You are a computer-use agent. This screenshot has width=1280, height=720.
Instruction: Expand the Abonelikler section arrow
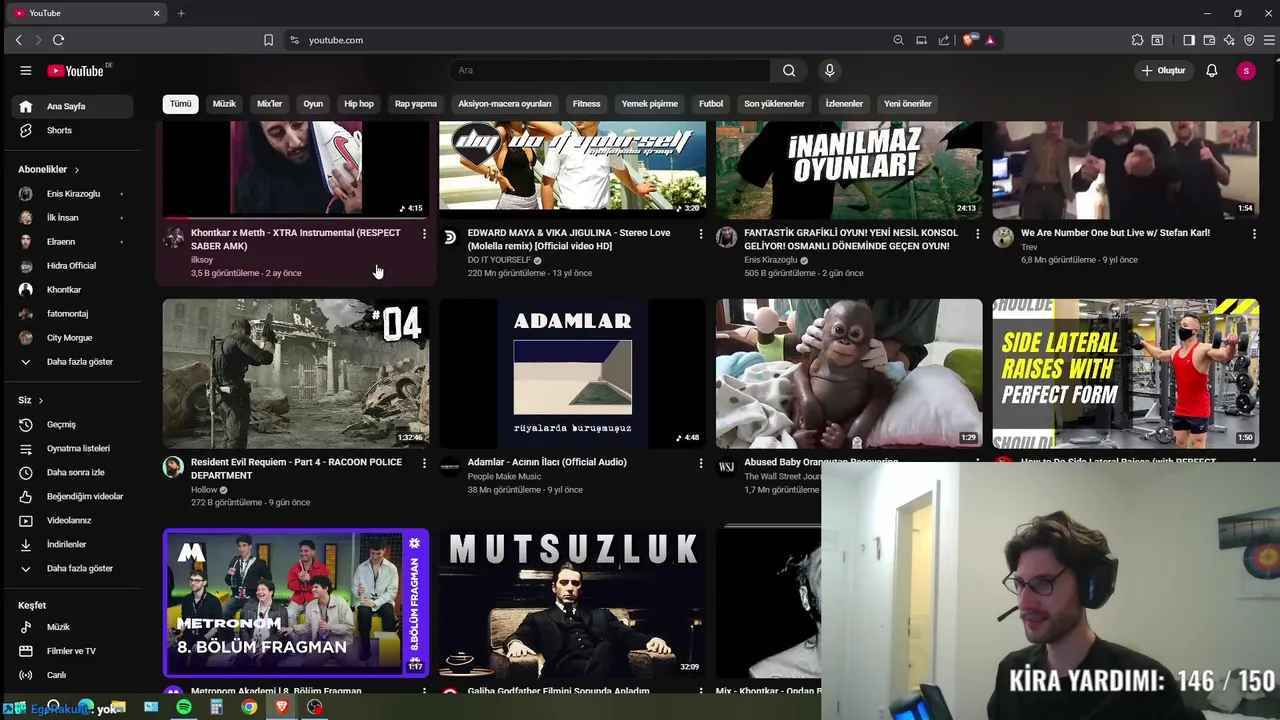coord(76,170)
